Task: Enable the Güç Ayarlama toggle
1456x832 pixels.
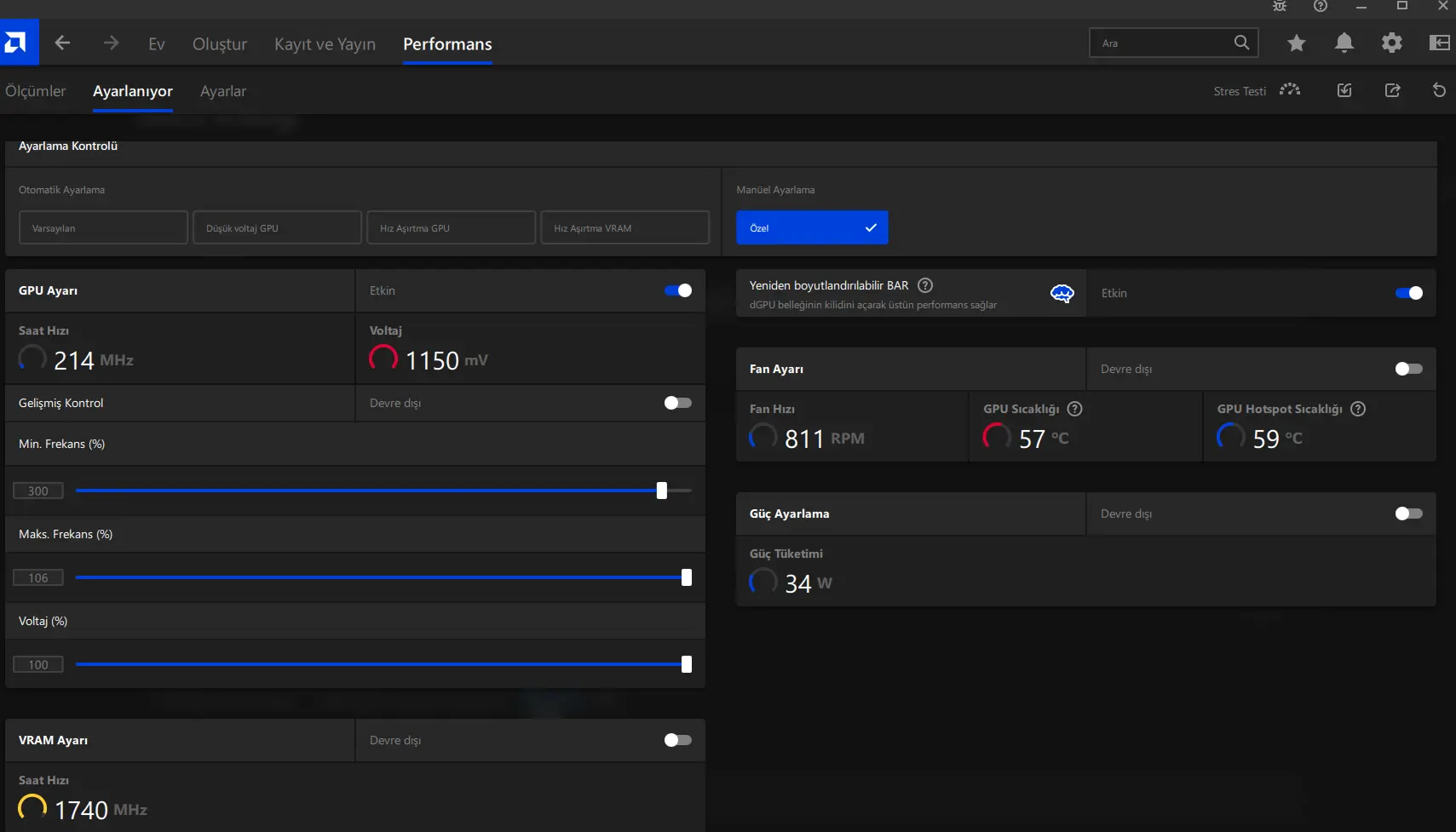Action: tap(1409, 514)
